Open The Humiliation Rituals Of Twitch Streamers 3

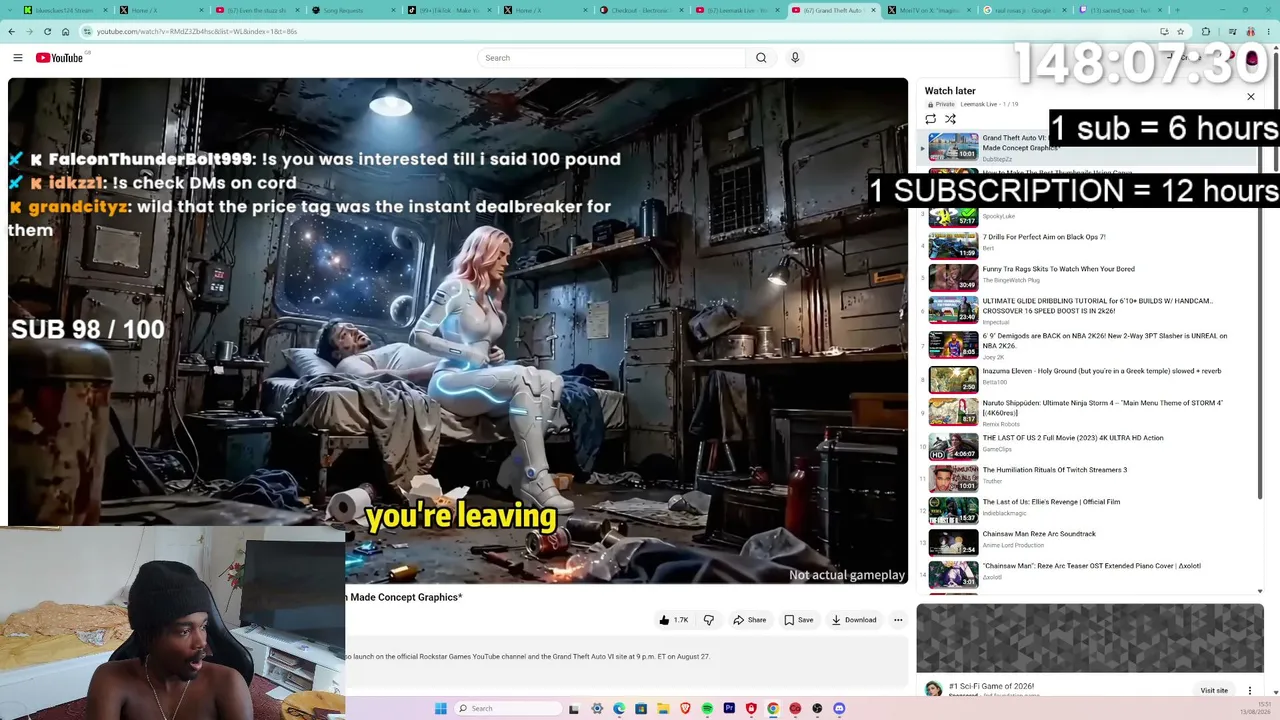coord(1054,470)
